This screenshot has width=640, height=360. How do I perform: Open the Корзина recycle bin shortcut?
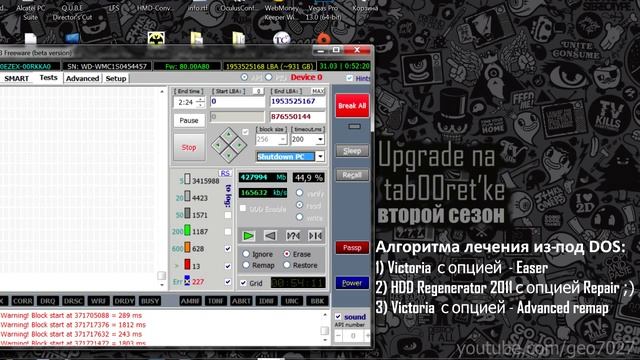365,8
